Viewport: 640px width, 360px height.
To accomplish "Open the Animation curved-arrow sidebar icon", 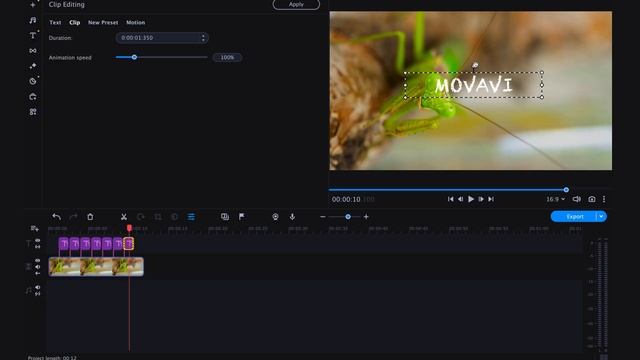I will coord(33,97).
